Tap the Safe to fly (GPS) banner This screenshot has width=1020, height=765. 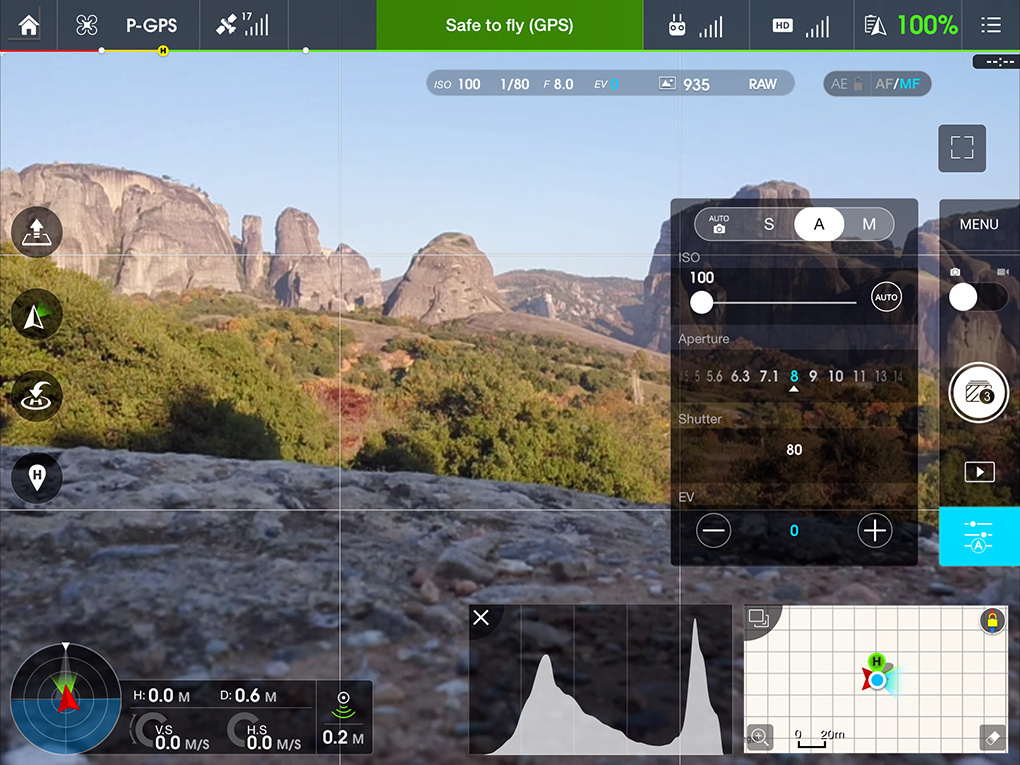pos(509,25)
